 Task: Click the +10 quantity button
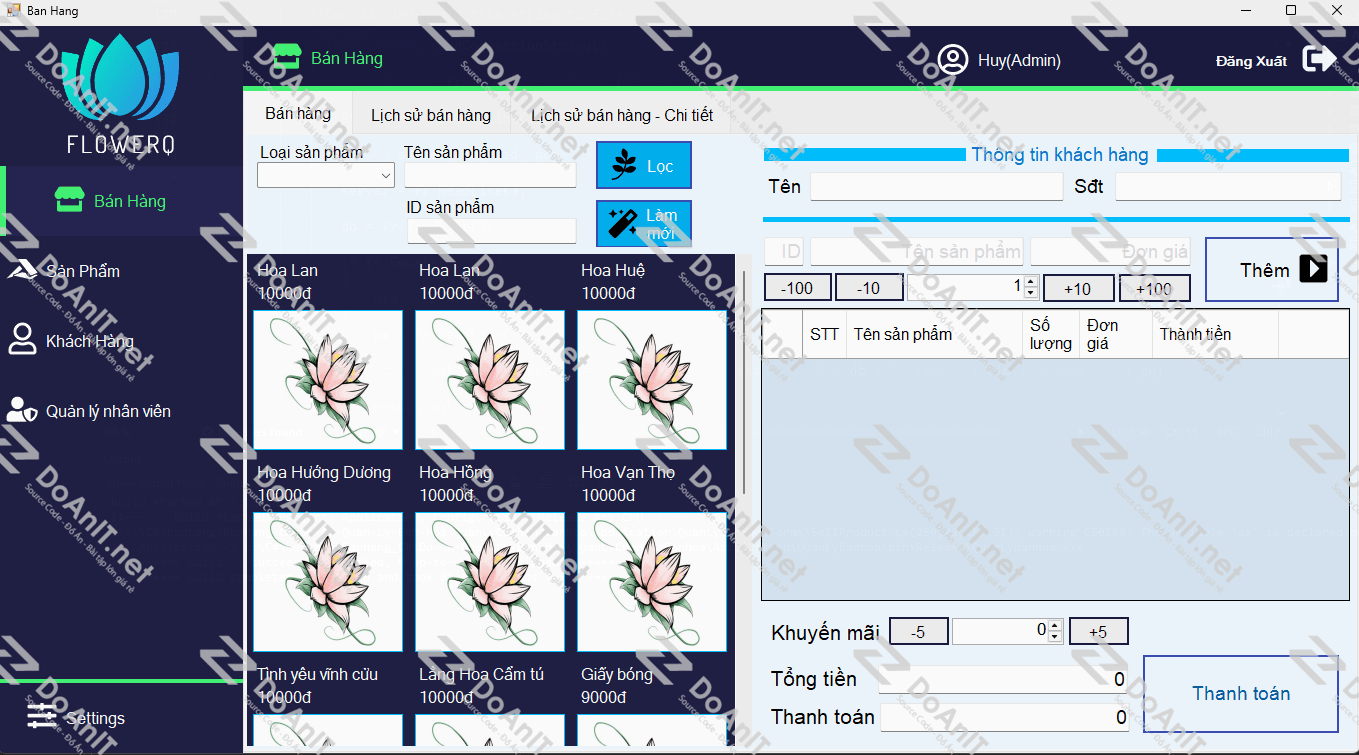coord(1077,288)
